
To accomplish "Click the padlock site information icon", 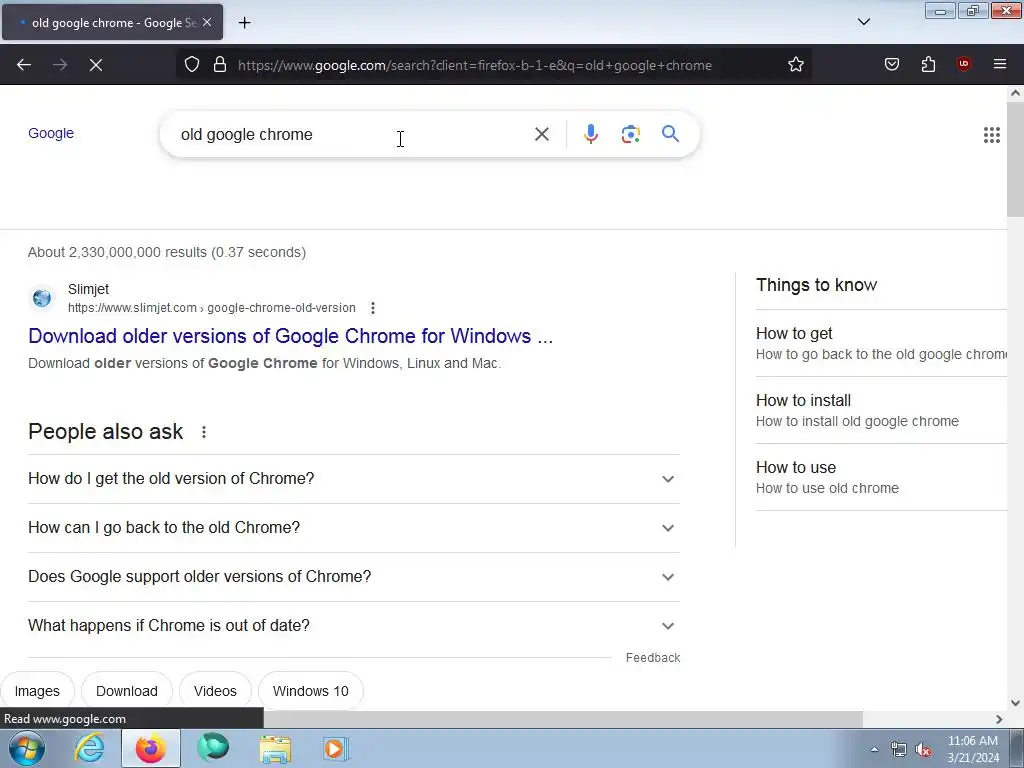I will coord(220,65).
